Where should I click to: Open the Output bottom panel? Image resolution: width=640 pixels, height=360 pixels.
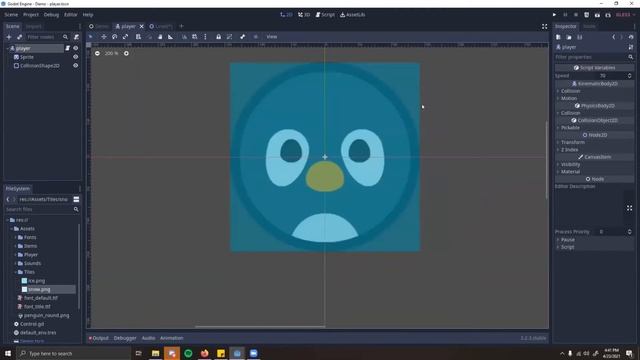(x=99, y=338)
